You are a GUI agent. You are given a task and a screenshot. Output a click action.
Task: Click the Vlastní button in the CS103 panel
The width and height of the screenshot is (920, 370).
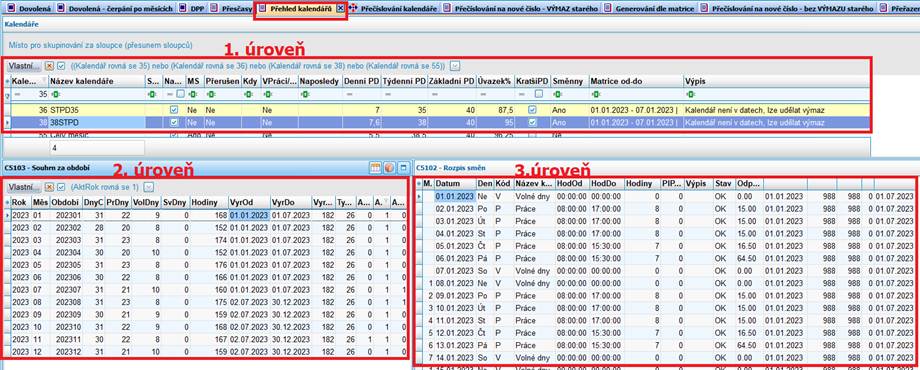(x=23, y=186)
